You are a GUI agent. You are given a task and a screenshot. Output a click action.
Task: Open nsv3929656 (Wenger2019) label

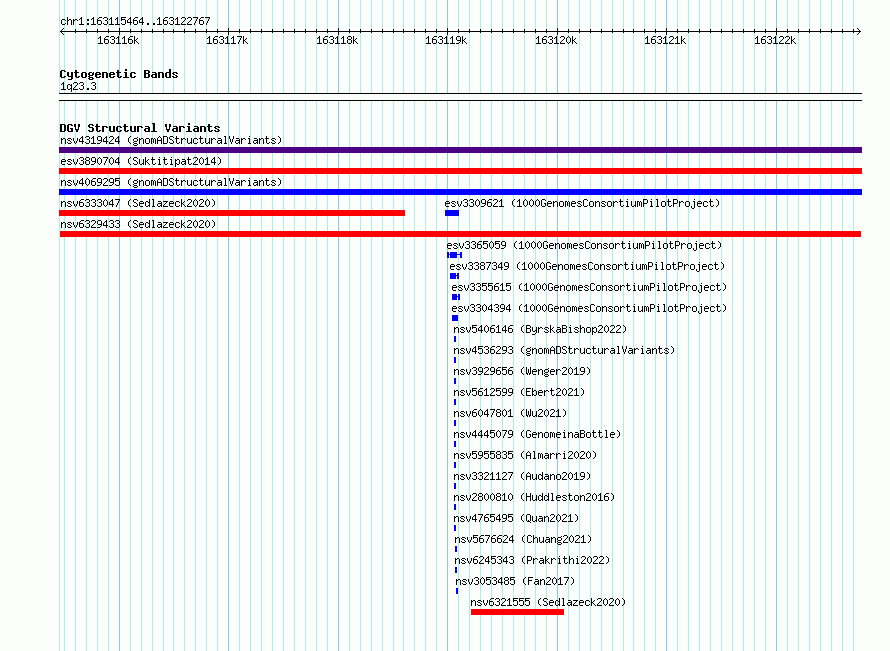tap(522, 371)
